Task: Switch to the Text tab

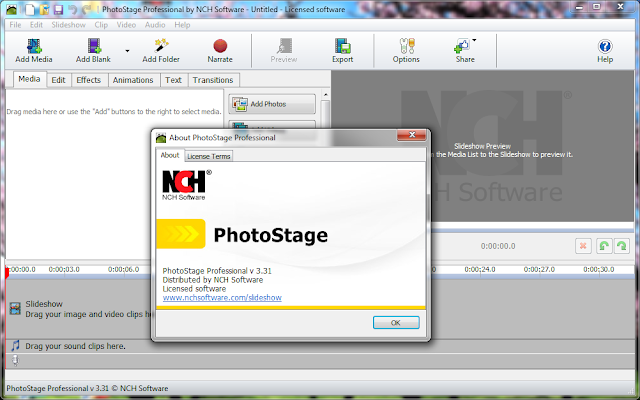Action: coord(173,80)
